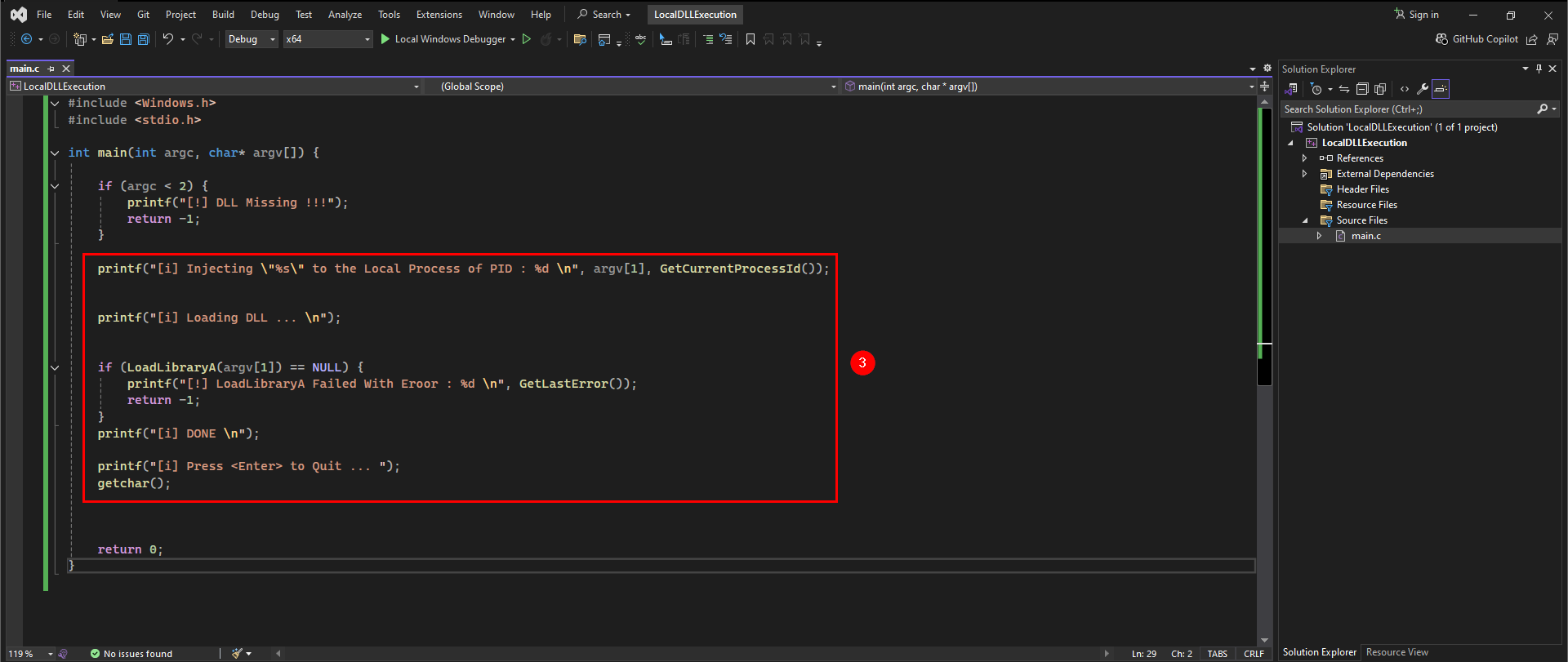
Task: Open the Extensions menu
Action: coord(439,15)
